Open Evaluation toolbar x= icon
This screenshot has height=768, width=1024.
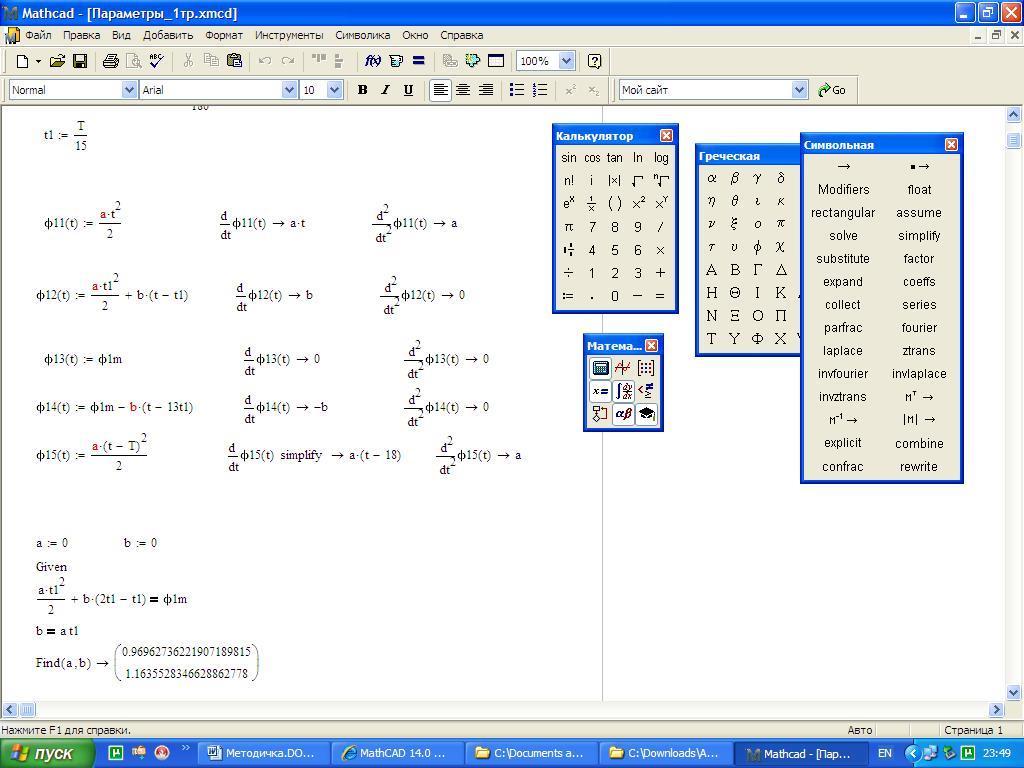pyautogui.click(x=600, y=391)
